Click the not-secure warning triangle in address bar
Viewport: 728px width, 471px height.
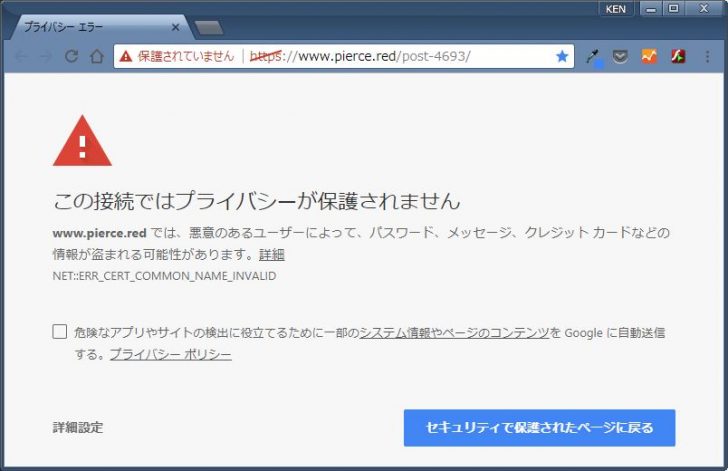[125, 57]
